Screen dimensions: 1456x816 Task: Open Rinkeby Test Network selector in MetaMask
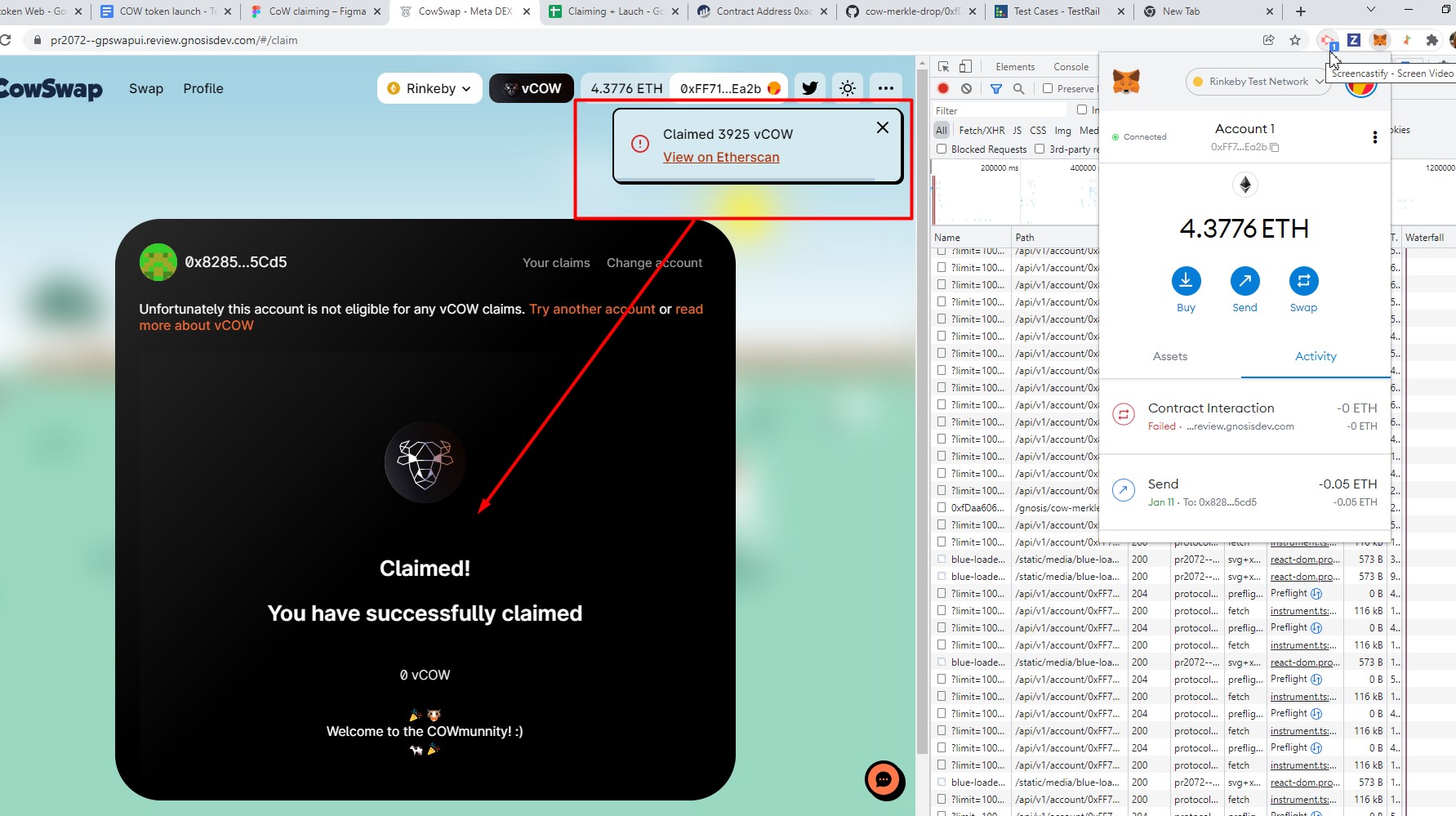tap(1258, 82)
